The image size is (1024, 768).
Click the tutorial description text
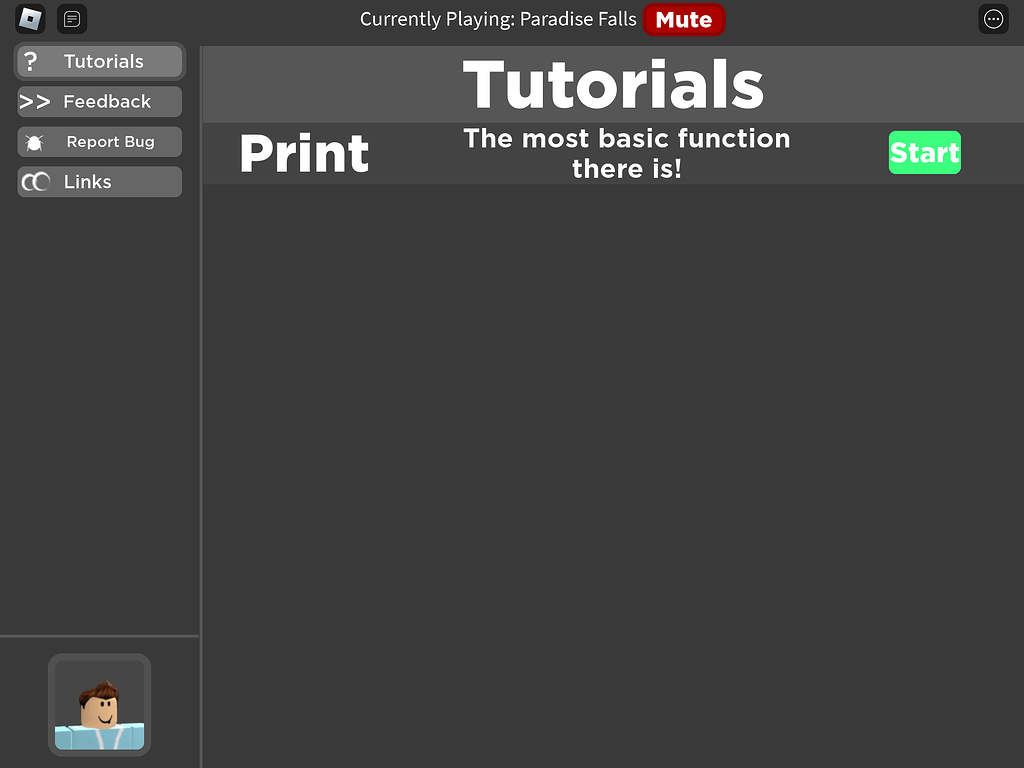pyautogui.click(x=627, y=153)
